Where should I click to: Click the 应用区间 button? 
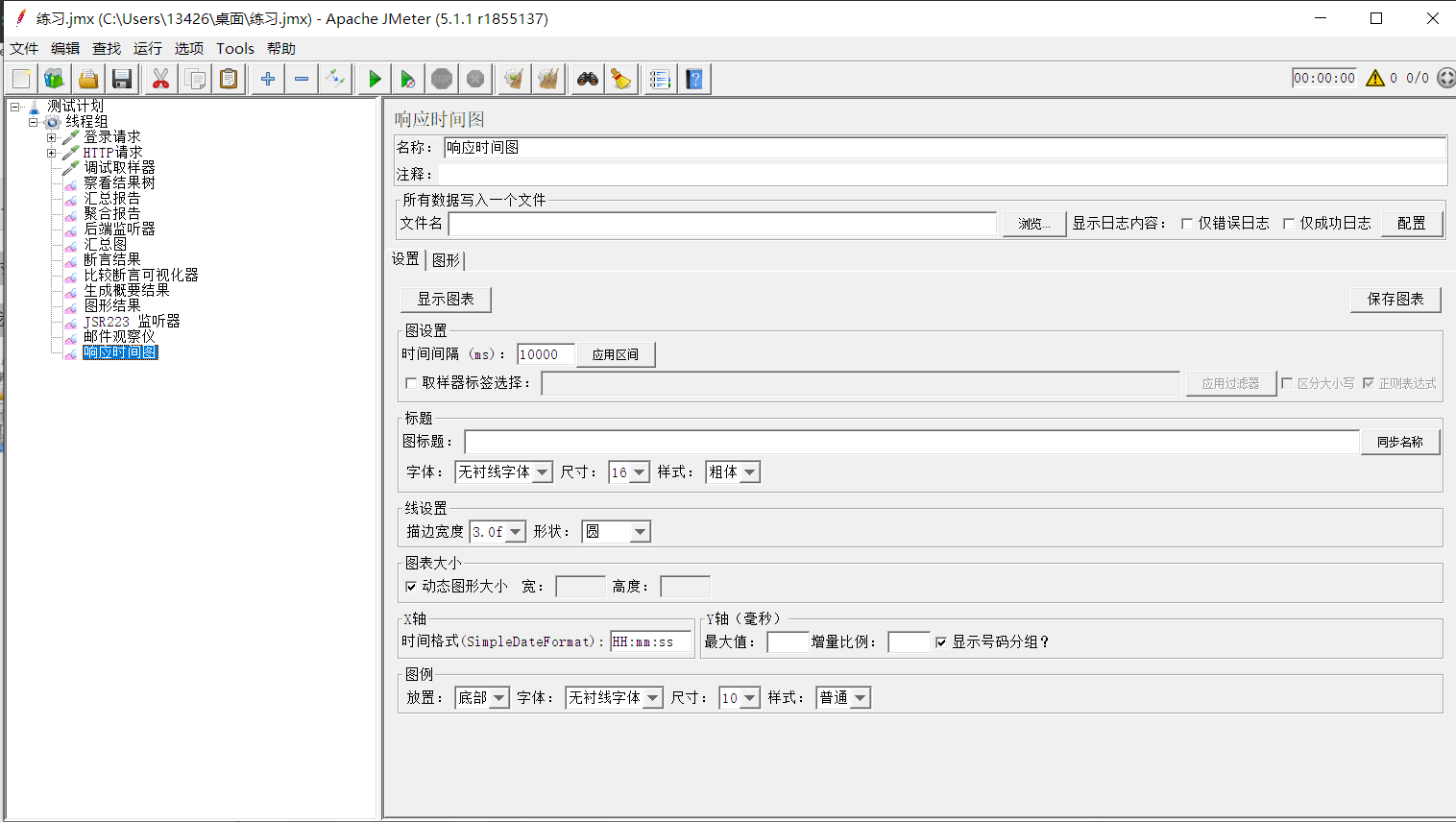pyautogui.click(x=616, y=355)
